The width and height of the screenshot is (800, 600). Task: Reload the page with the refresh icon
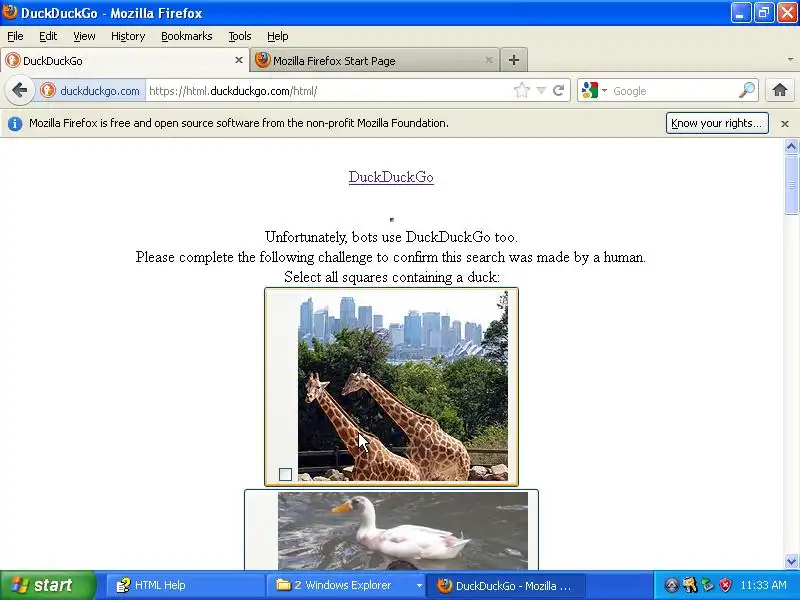(559, 91)
